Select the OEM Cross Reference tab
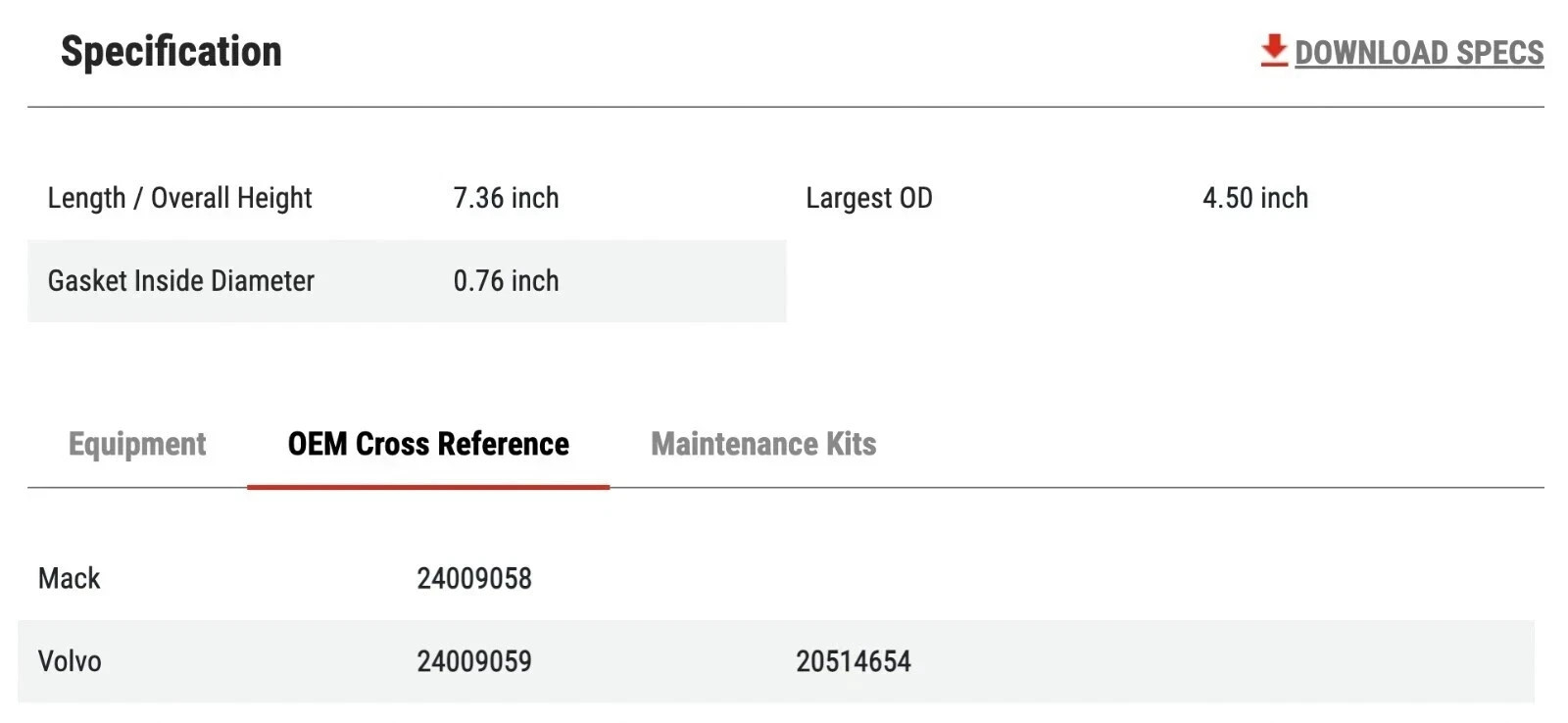The width and height of the screenshot is (1568, 723). tap(428, 444)
